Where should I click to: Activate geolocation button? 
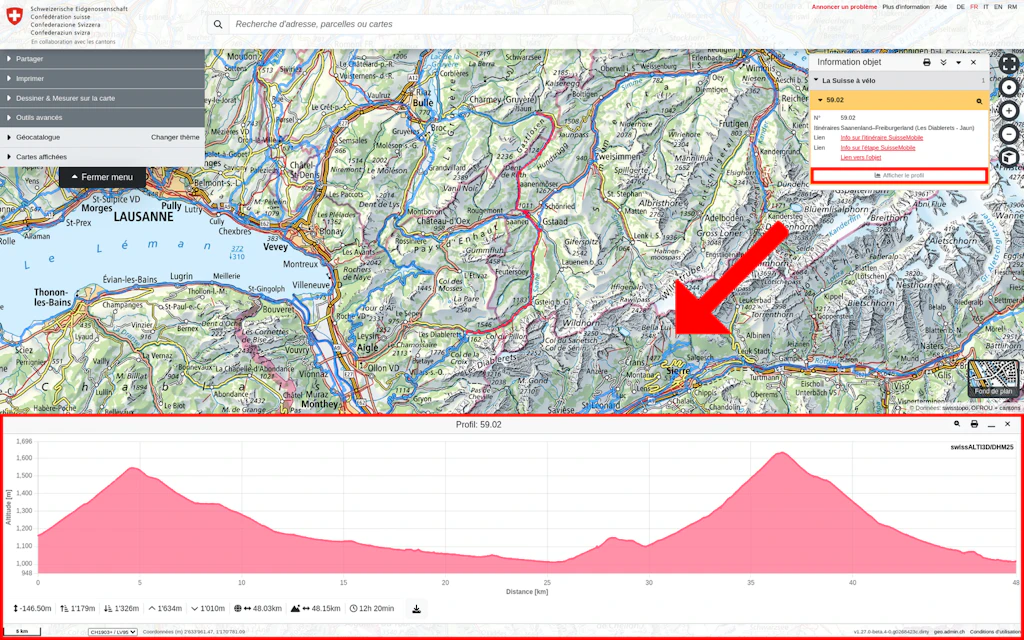[x=1009, y=87]
